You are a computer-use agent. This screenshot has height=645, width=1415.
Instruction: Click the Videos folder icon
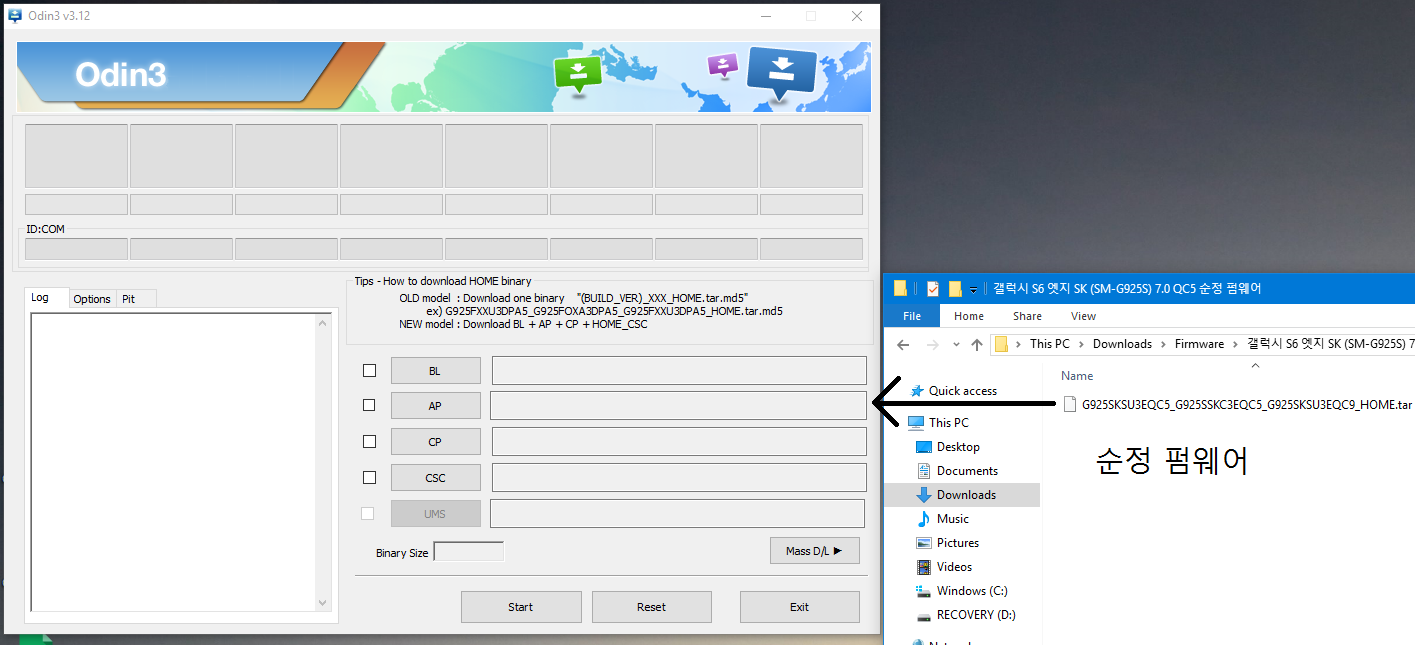pos(924,567)
